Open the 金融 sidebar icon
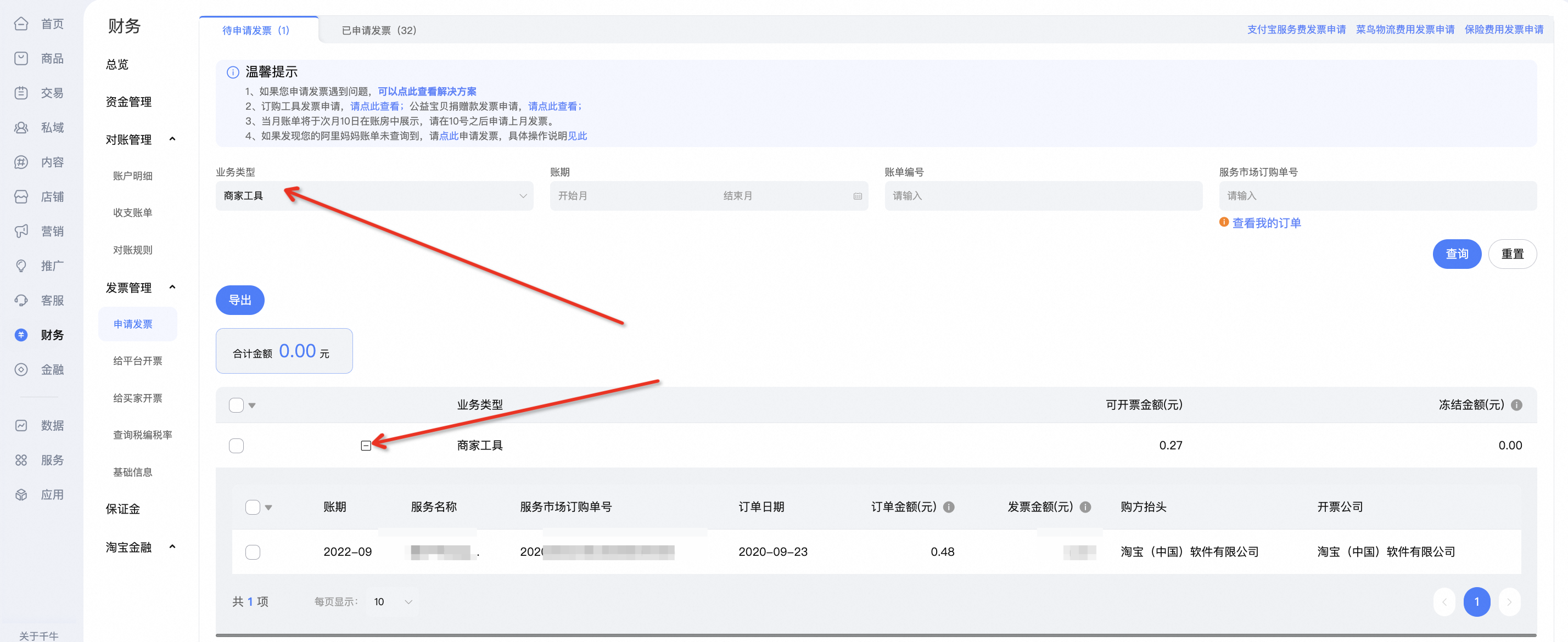The height and width of the screenshot is (642, 1568). (x=21, y=370)
